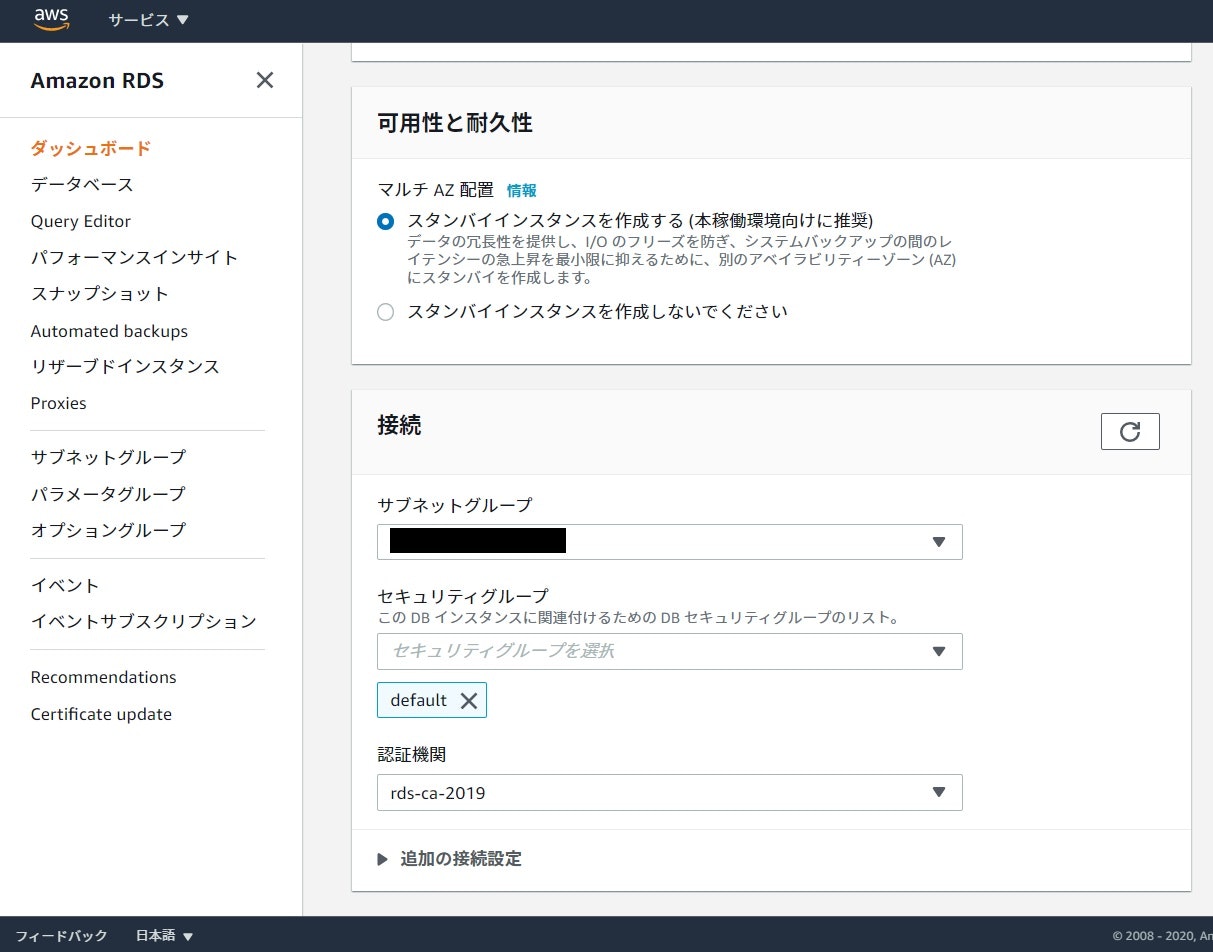This screenshot has height=952, width=1213.
Task: Open Recommendations in the sidebar
Action: pyautogui.click(x=104, y=678)
